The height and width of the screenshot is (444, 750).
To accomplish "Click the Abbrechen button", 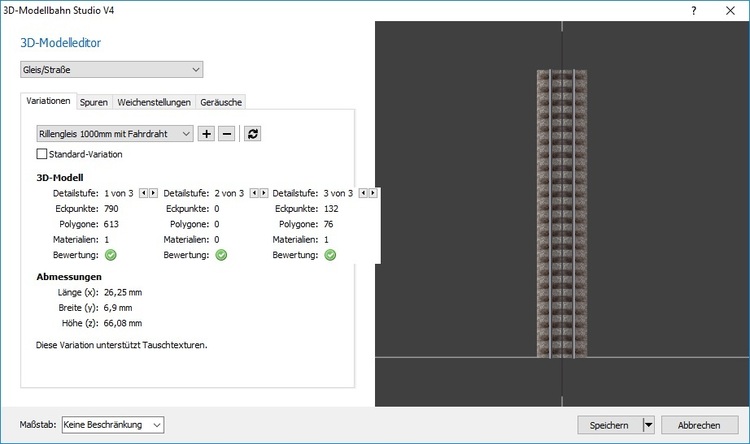I will (x=699, y=425).
